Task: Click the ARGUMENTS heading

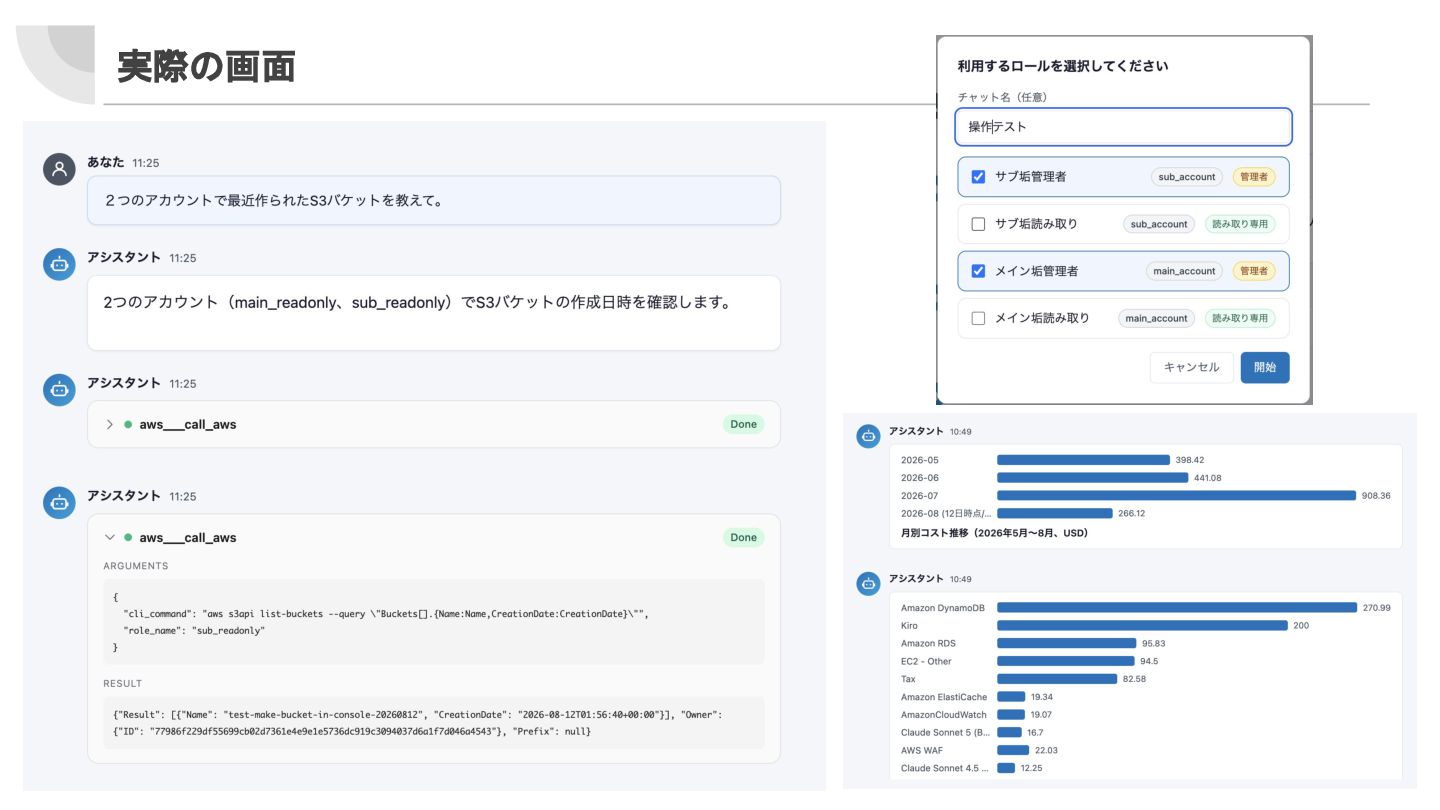Action: point(136,566)
